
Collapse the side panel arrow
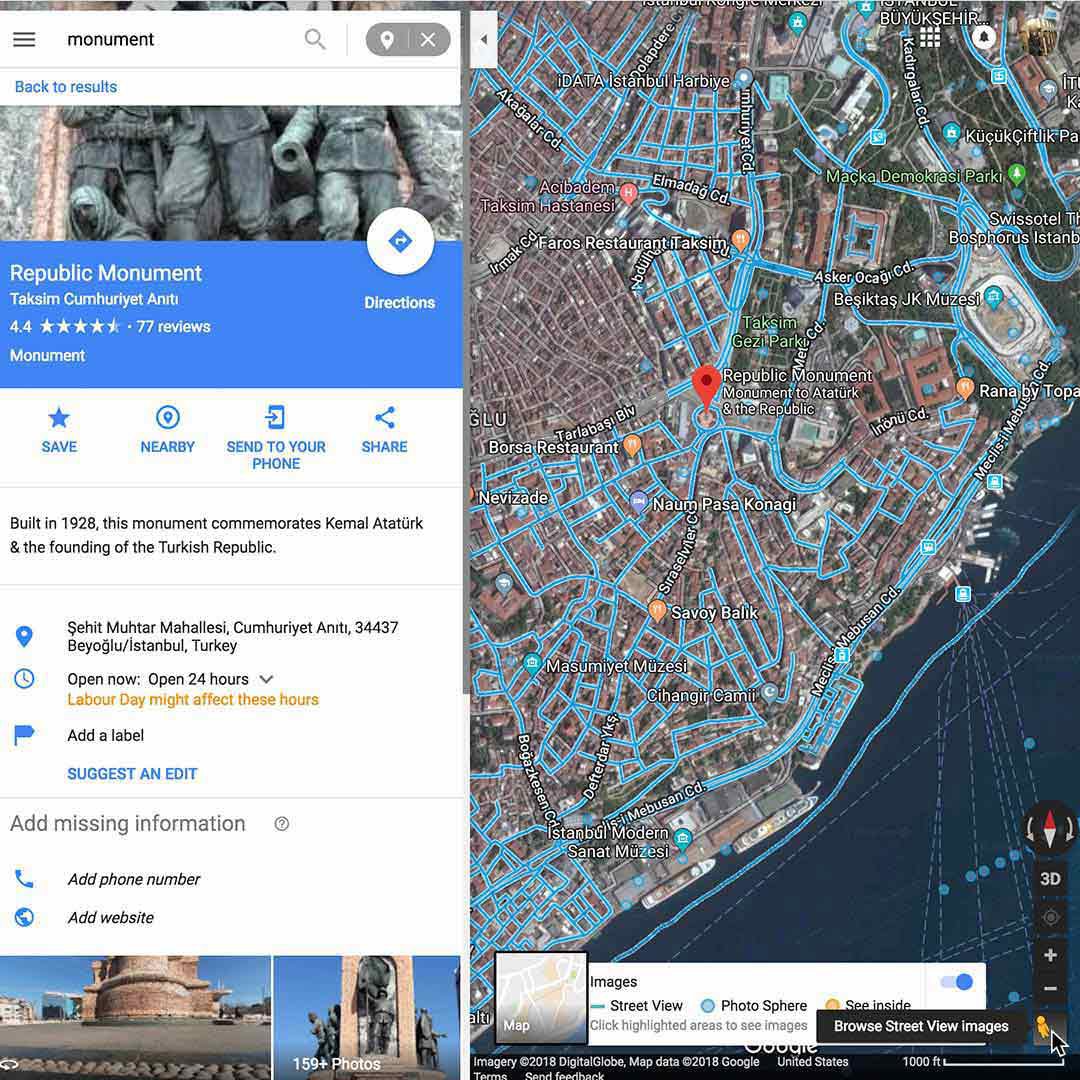point(484,39)
